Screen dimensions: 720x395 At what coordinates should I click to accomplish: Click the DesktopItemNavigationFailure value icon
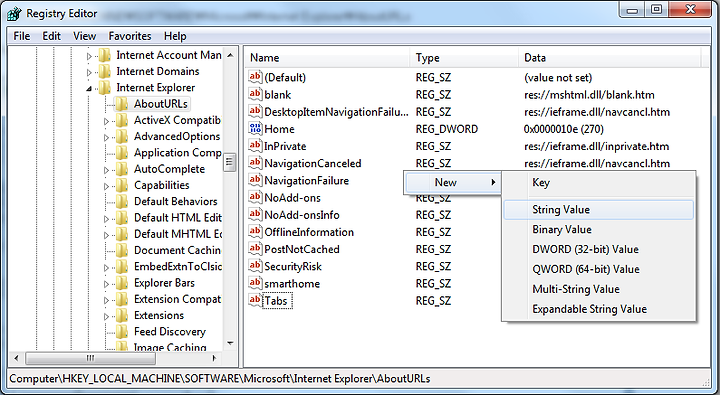coord(255,111)
